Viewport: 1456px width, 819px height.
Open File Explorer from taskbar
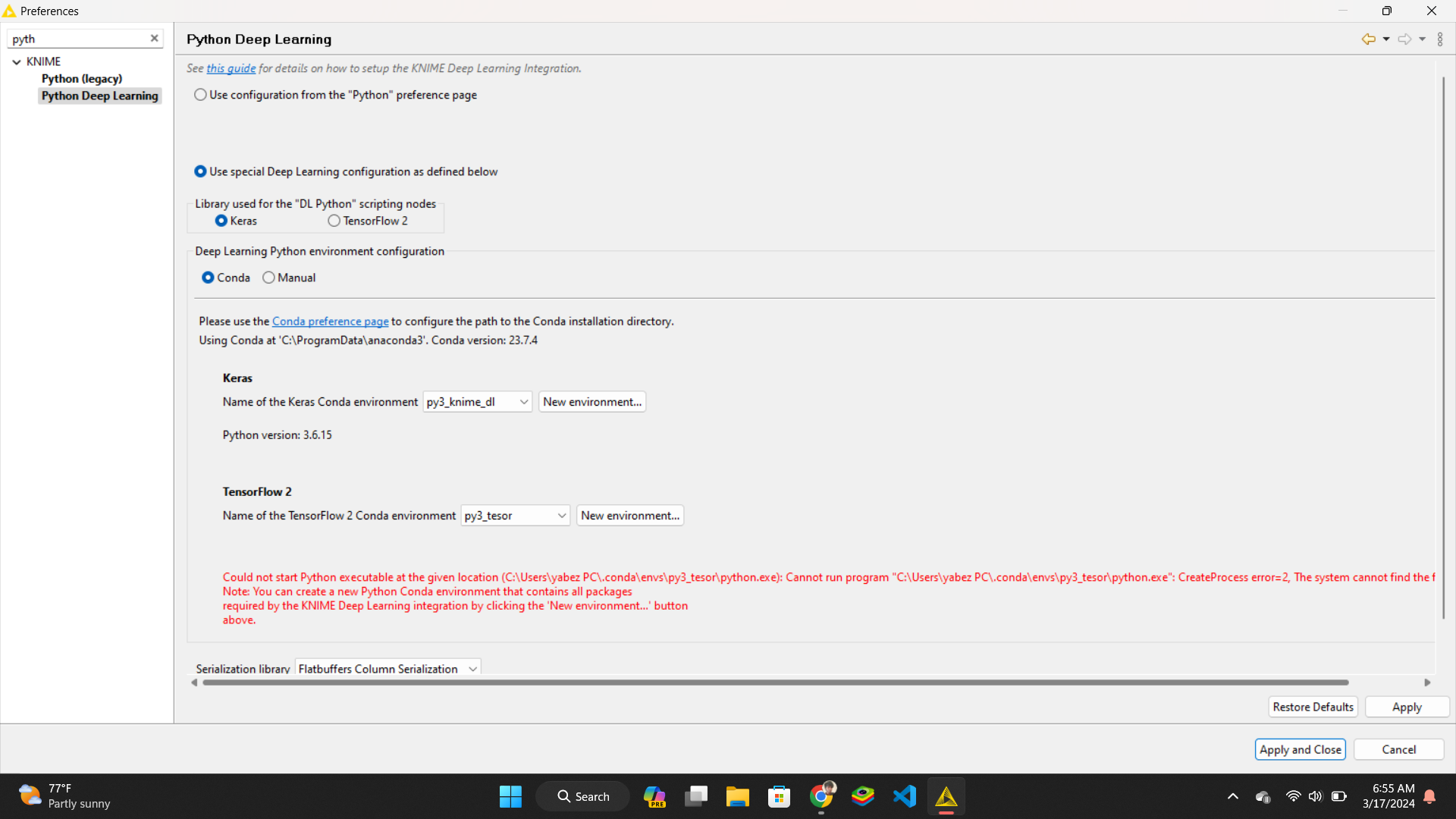(737, 796)
